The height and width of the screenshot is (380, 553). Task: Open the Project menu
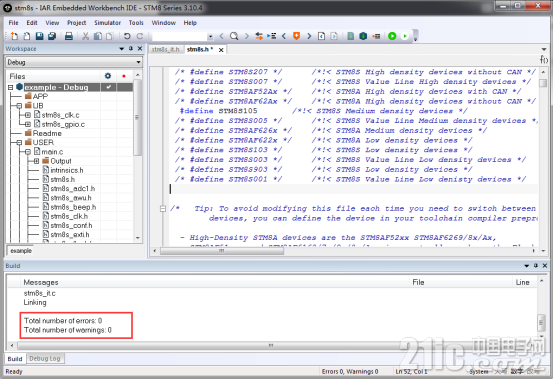point(77,23)
